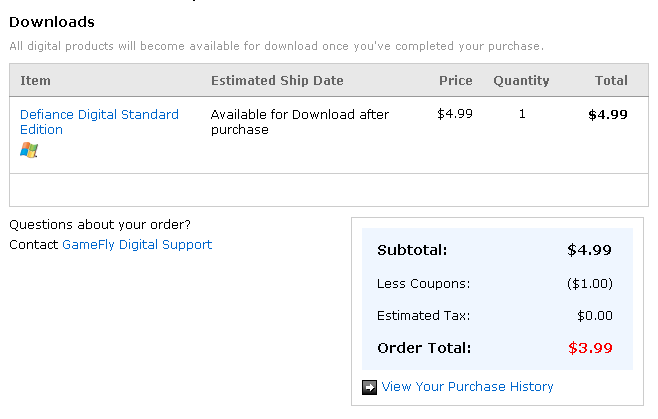
Task: Click the bold row total $4.99
Action: [x=608, y=114]
